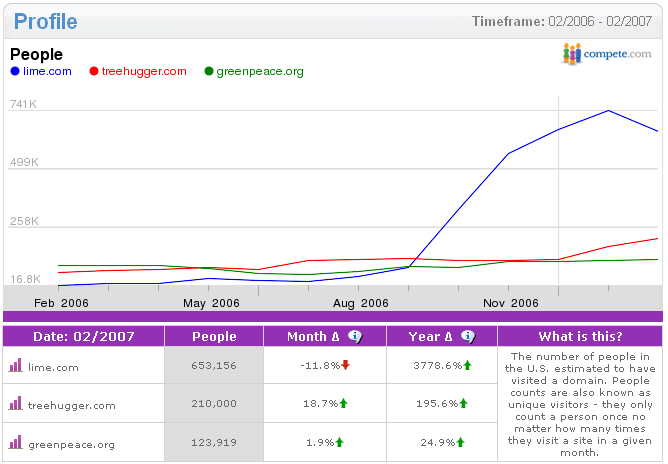Click the 16.8K axis label

pos(26,279)
